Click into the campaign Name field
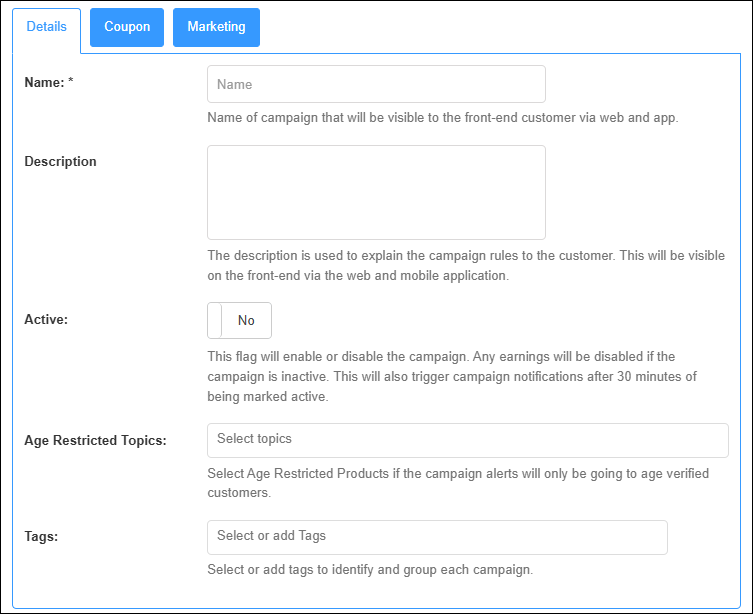 [x=376, y=84]
